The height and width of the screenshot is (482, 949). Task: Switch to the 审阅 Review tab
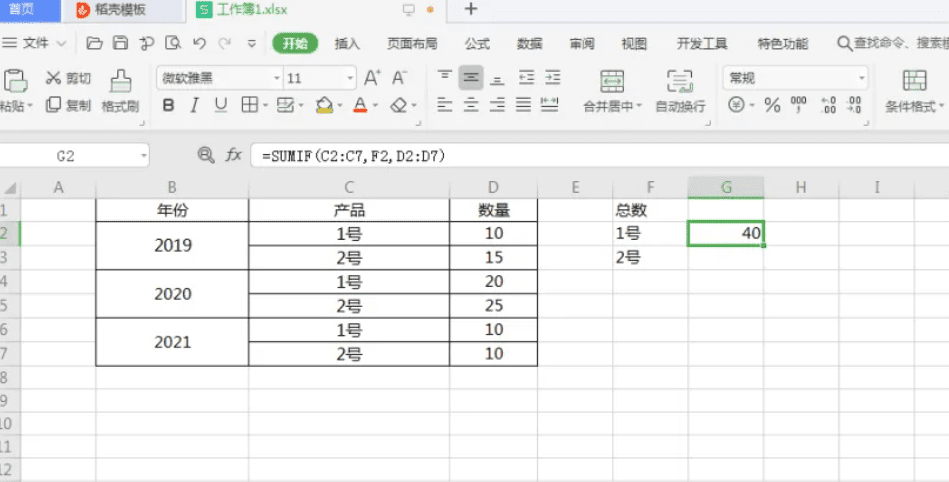pos(582,44)
